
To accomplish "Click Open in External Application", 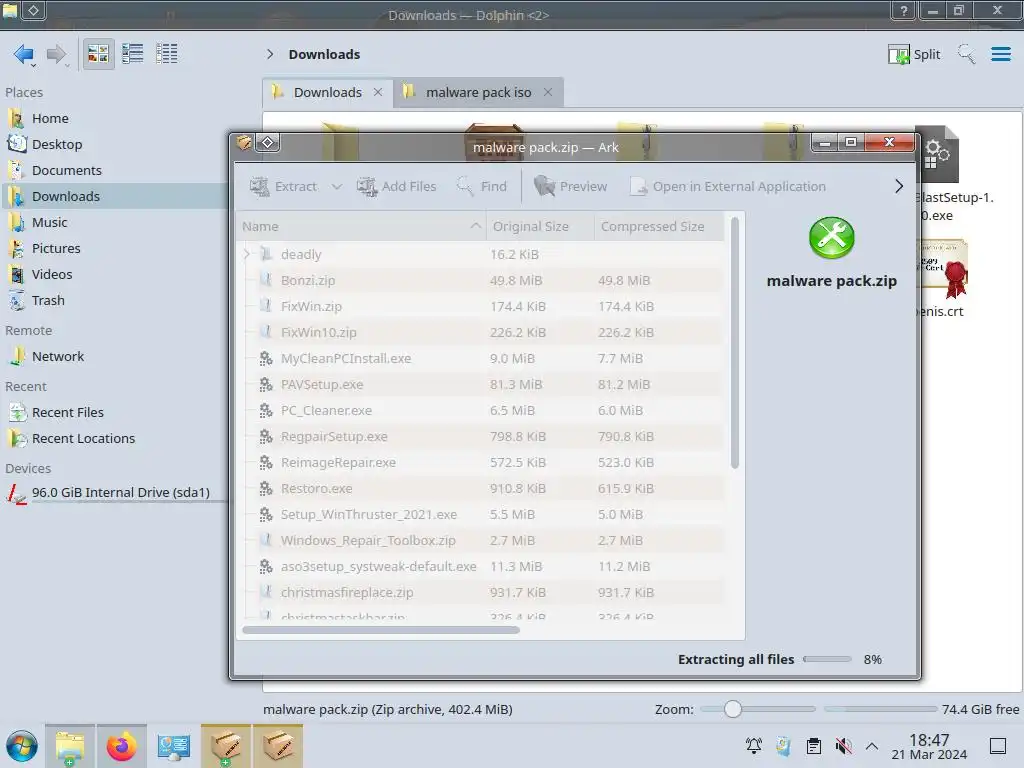I will click(728, 187).
